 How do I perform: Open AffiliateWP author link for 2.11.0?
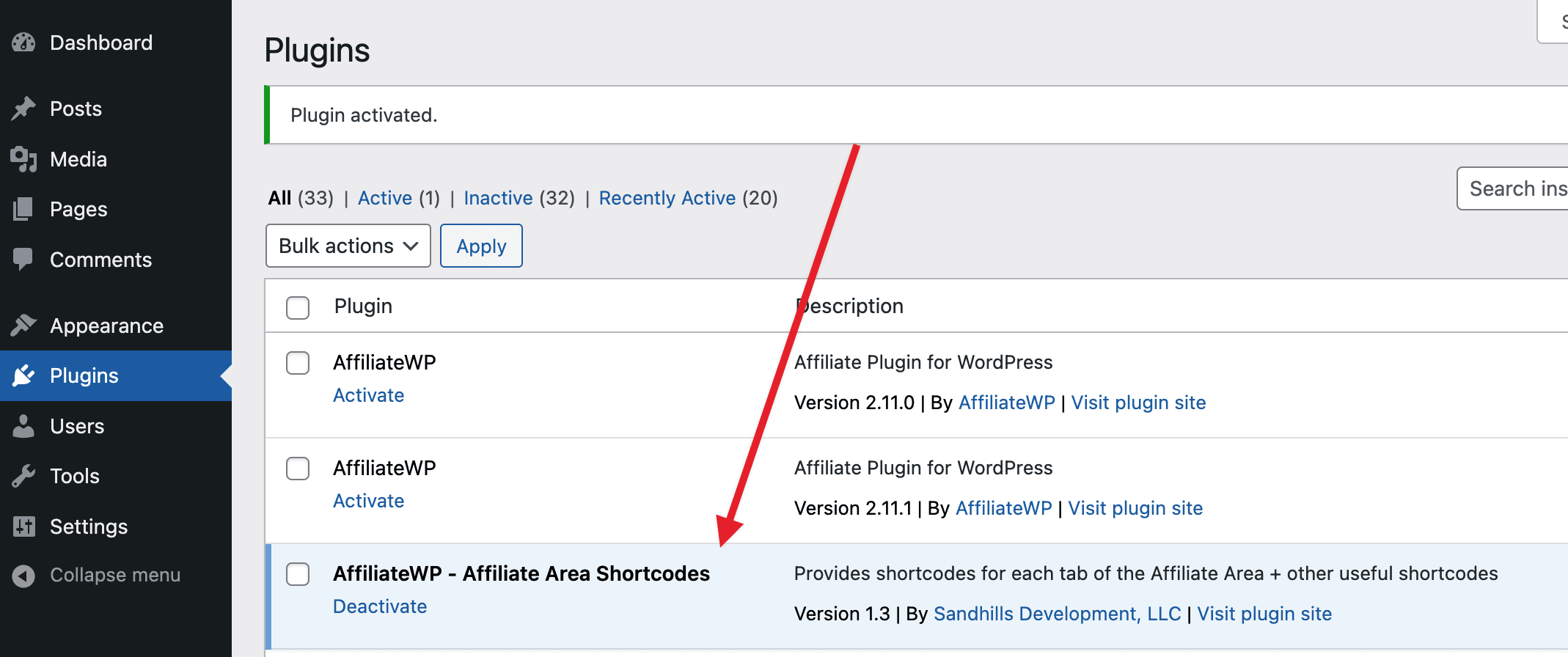pos(1007,403)
